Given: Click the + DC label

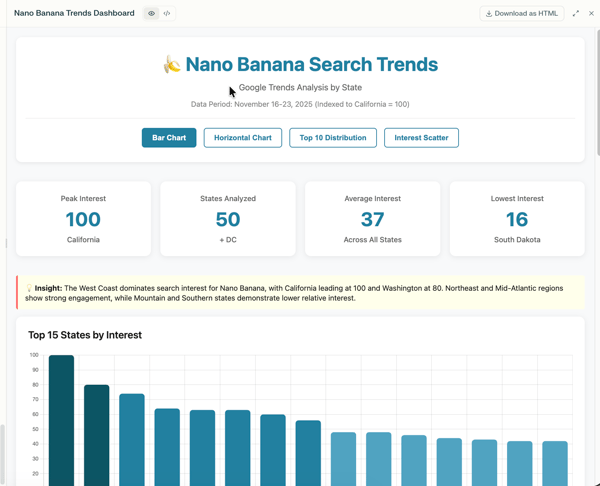Looking at the screenshot, I should [x=228, y=240].
